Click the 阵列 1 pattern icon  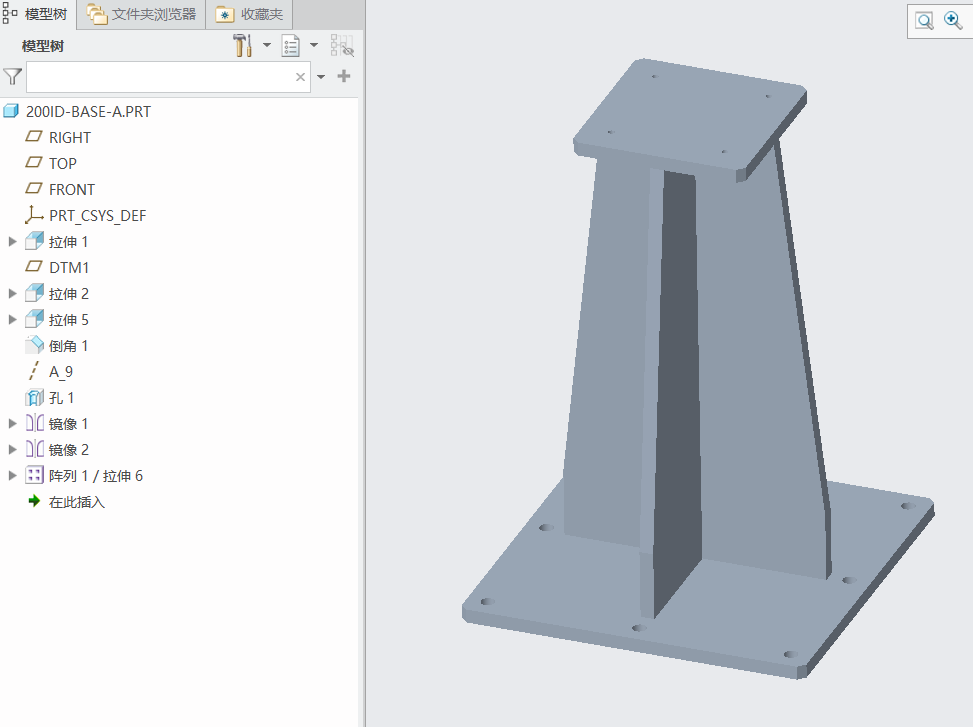coord(34,476)
